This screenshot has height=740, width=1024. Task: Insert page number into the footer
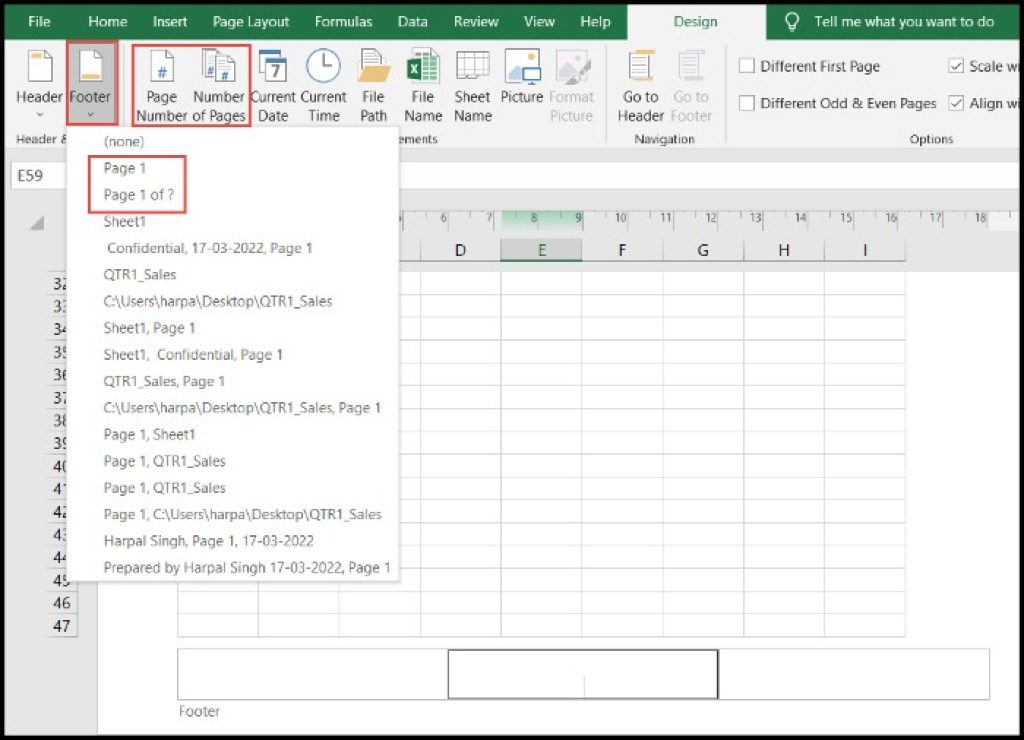159,83
